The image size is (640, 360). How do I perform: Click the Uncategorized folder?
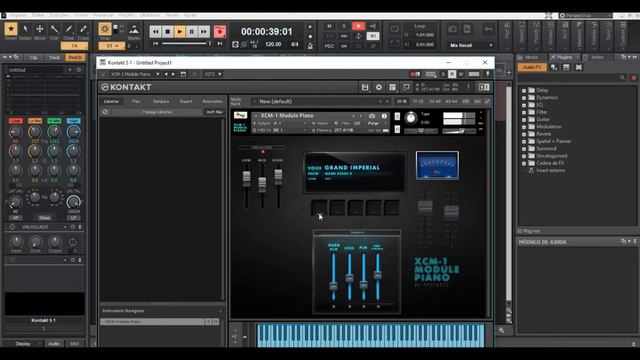[x=548, y=156]
